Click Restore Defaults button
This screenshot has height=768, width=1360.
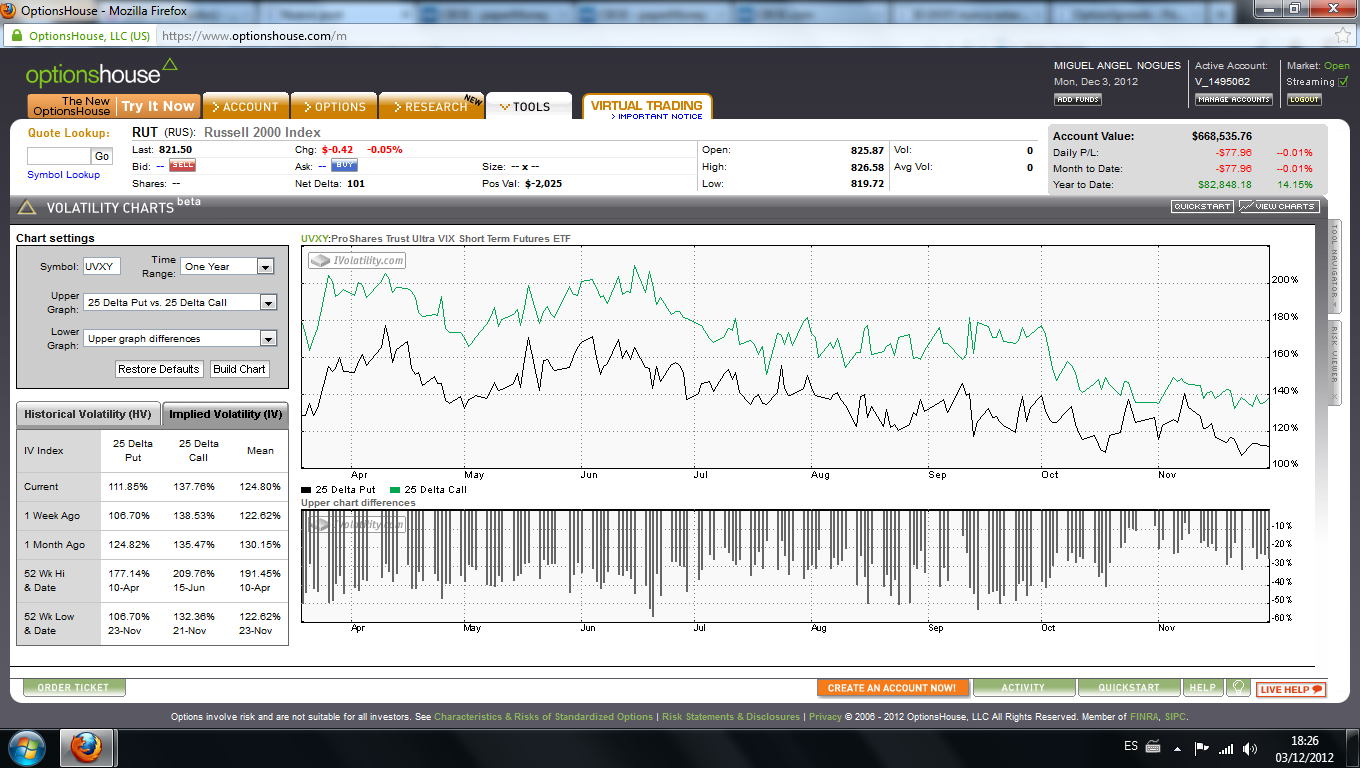(x=159, y=369)
